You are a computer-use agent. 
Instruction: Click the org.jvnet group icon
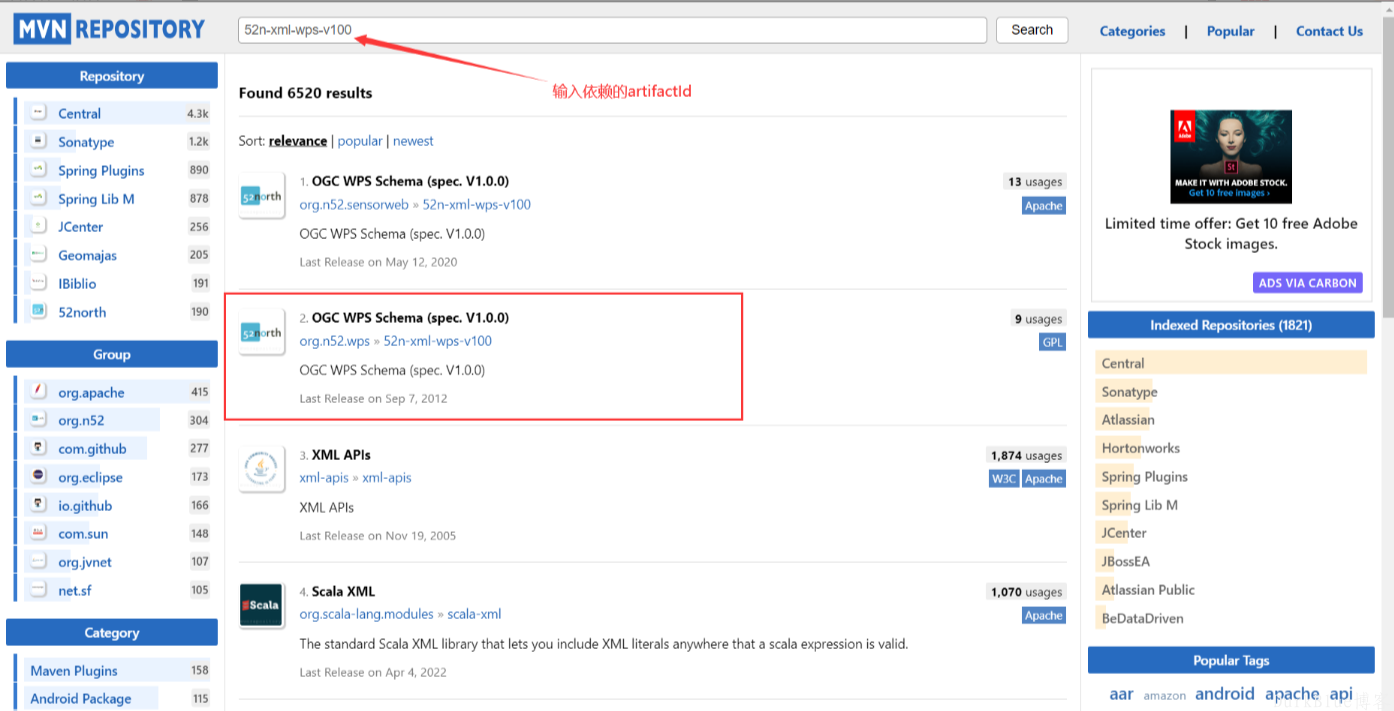pyautogui.click(x=38, y=561)
